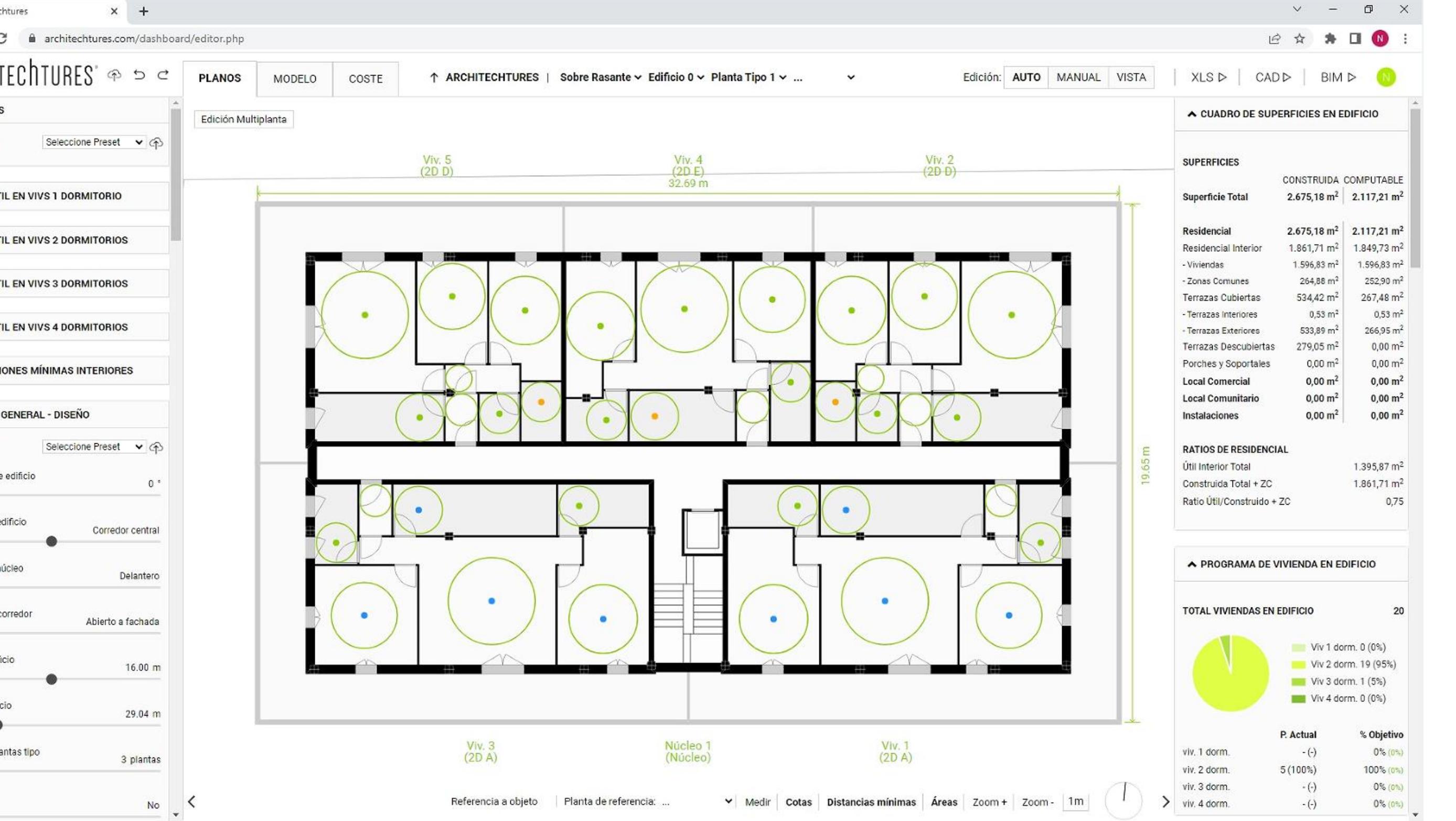Click the redo arrow icon
The image size is (1456, 821).
(163, 75)
